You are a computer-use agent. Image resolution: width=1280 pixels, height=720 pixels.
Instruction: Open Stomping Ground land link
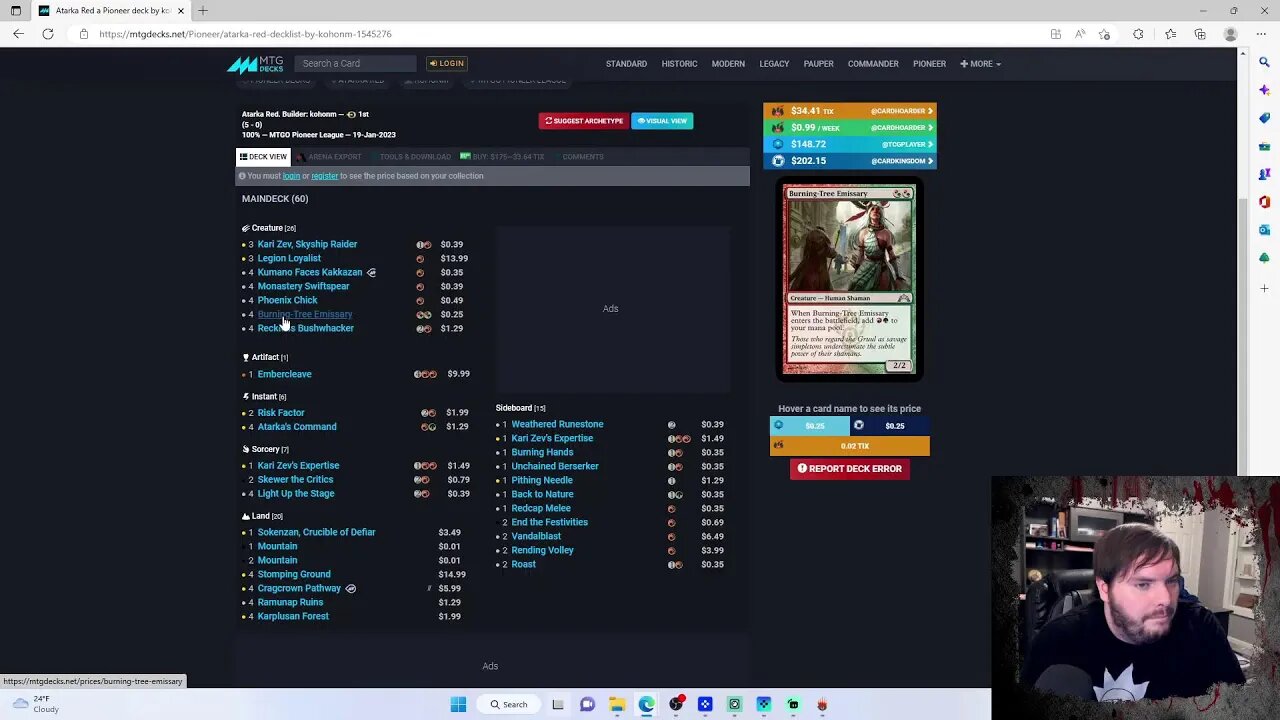click(x=294, y=574)
